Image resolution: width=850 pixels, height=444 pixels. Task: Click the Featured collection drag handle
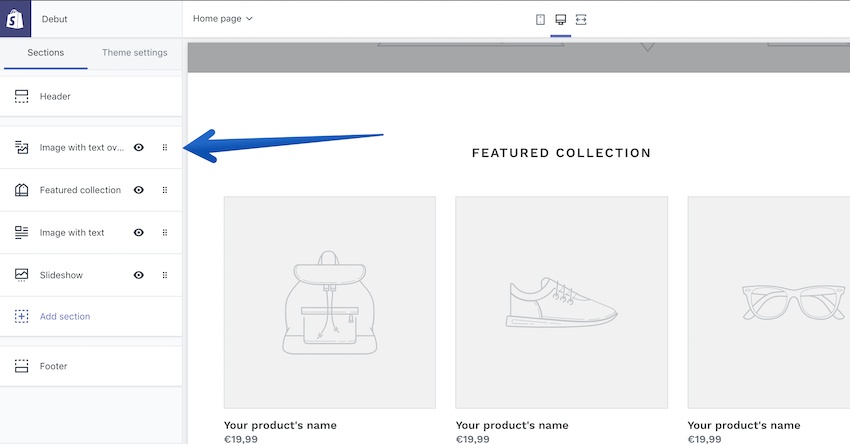(165, 190)
